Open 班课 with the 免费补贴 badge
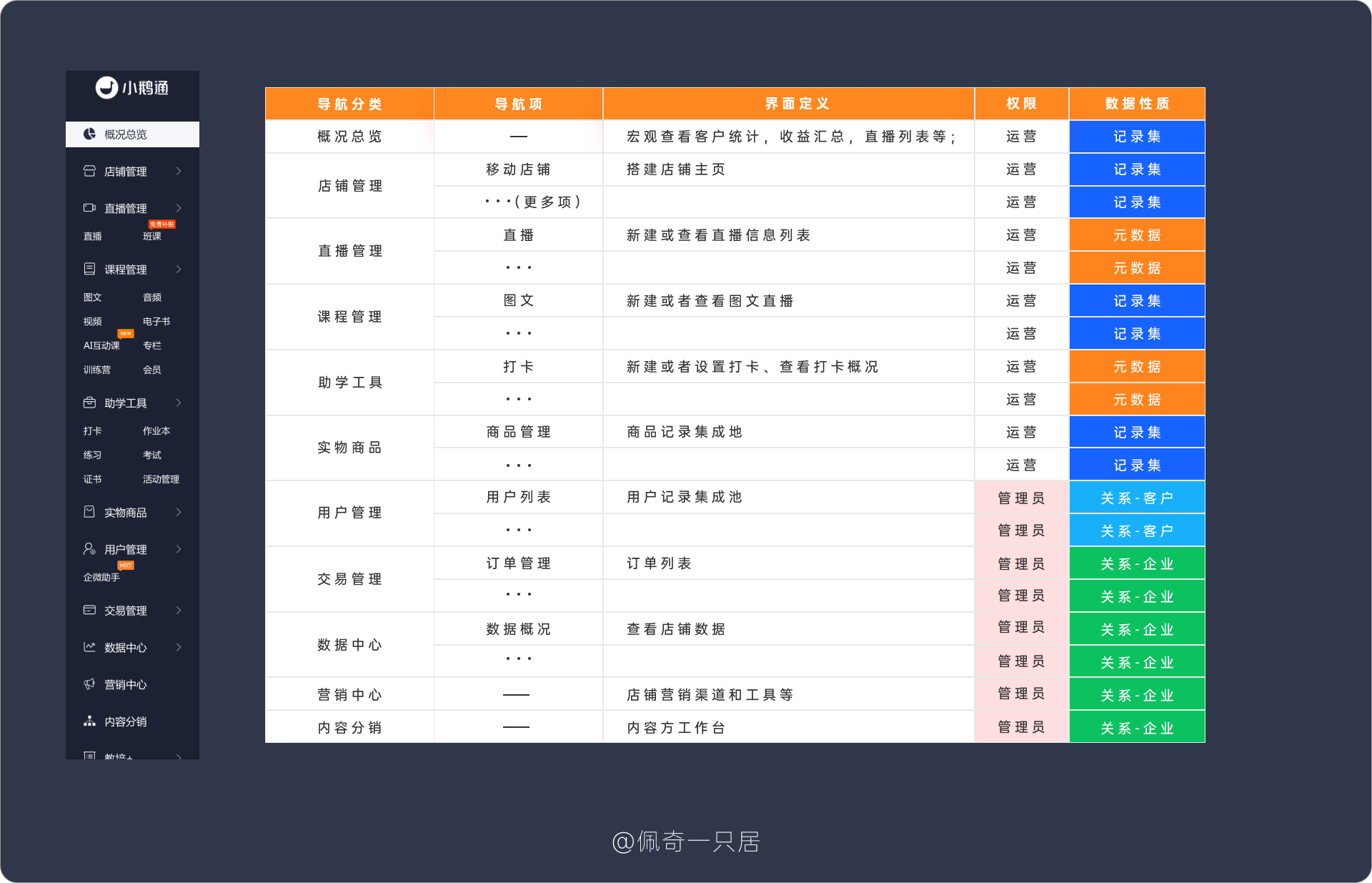This screenshot has height=883, width=1372. click(152, 236)
